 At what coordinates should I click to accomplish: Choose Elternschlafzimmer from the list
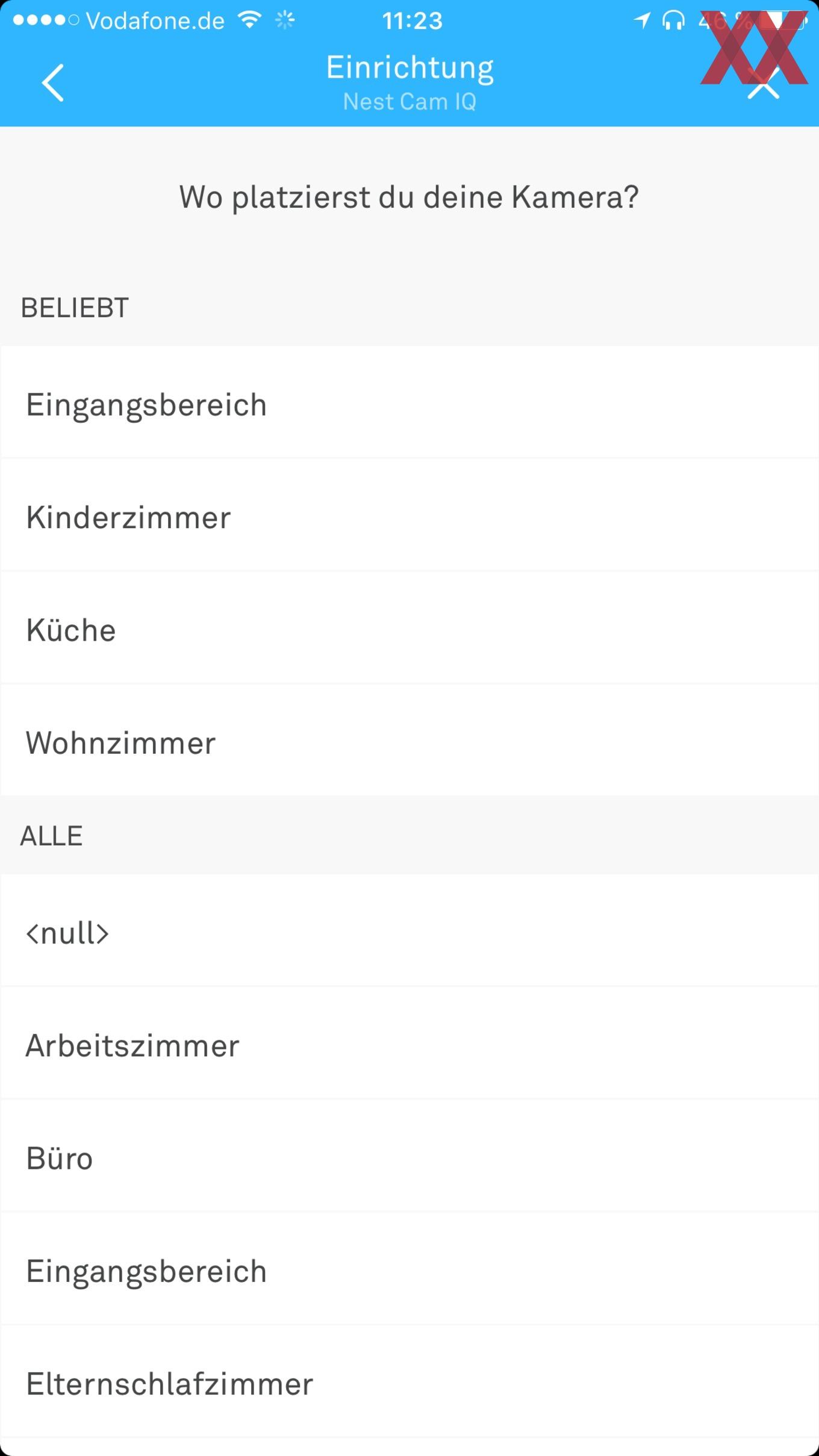point(409,1382)
